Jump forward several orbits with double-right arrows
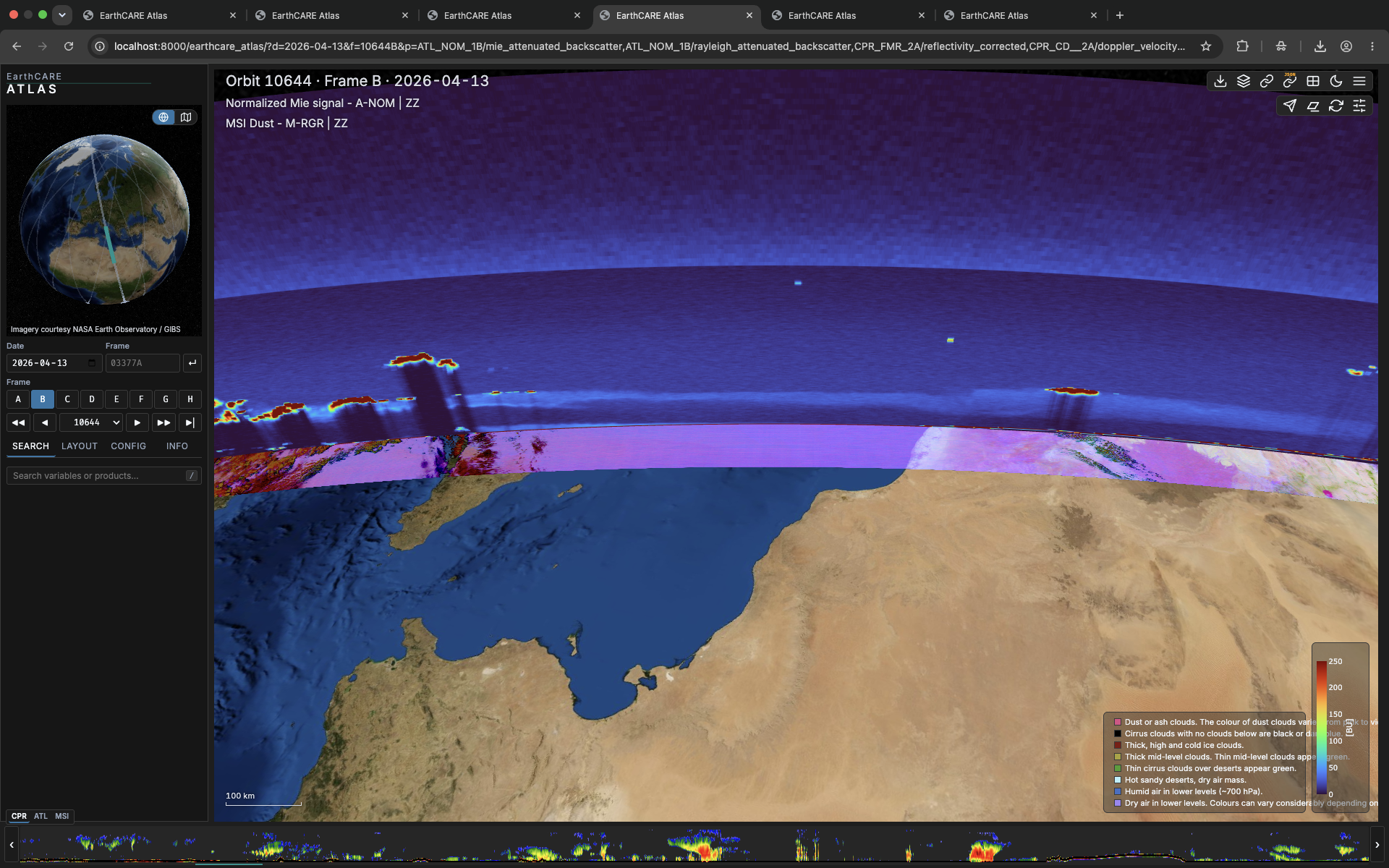This screenshot has height=868, width=1389. (164, 422)
